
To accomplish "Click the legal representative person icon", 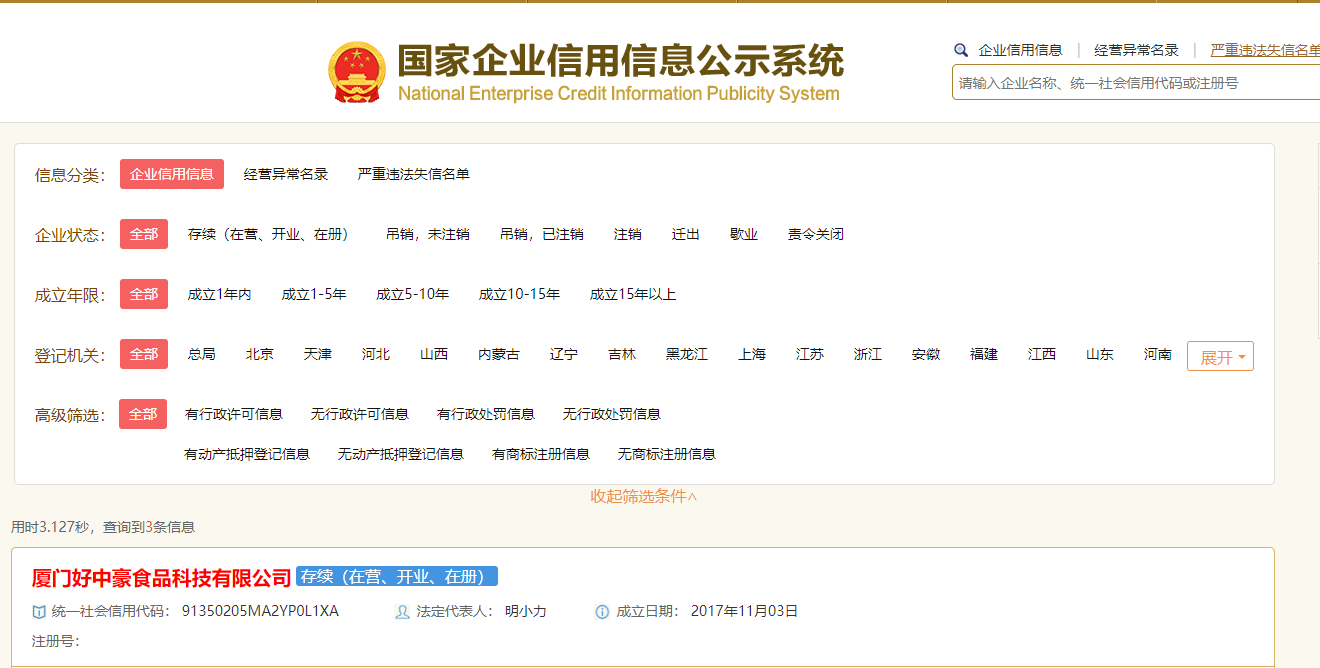I will point(402,611).
